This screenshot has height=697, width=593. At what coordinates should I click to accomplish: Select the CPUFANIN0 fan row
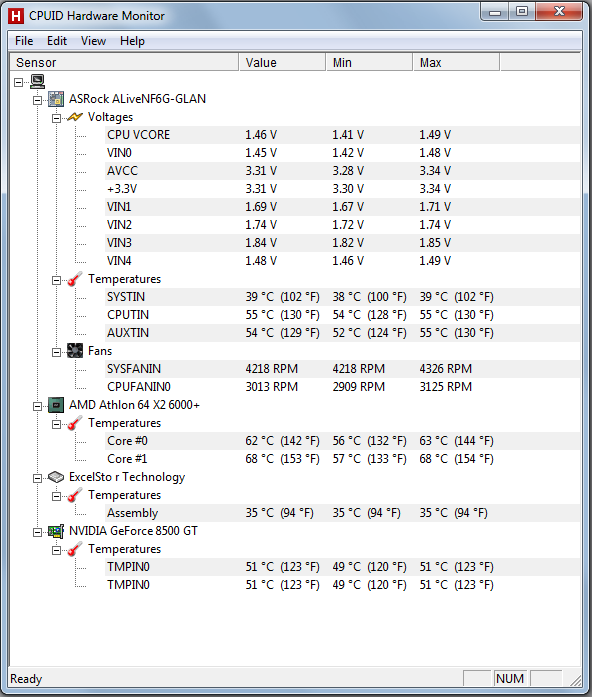coord(342,387)
